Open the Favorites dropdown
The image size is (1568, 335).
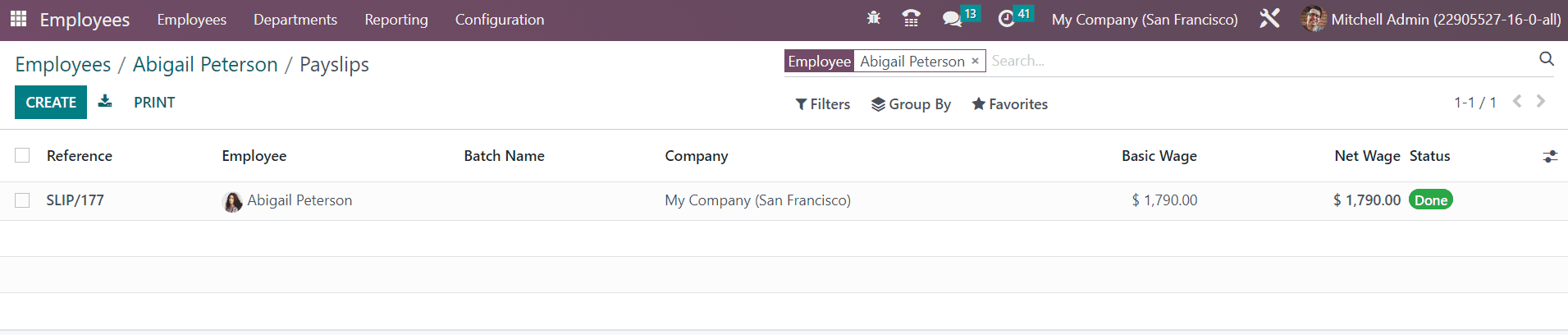[1009, 104]
